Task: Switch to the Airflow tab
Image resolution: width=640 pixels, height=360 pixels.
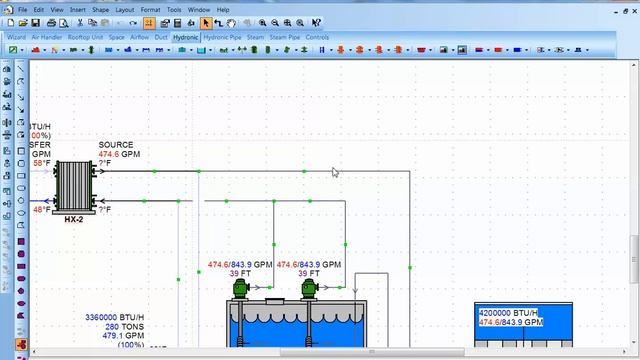Action: 140,37
